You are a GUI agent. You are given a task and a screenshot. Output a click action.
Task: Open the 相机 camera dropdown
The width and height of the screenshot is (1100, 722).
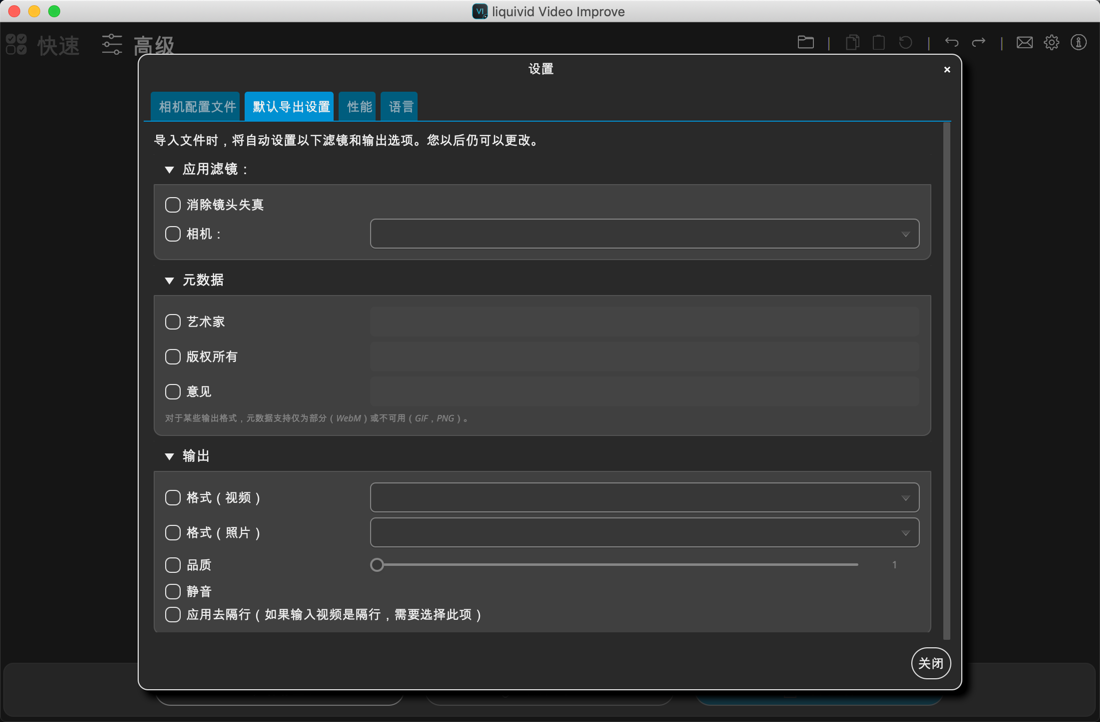pos(644,233)
